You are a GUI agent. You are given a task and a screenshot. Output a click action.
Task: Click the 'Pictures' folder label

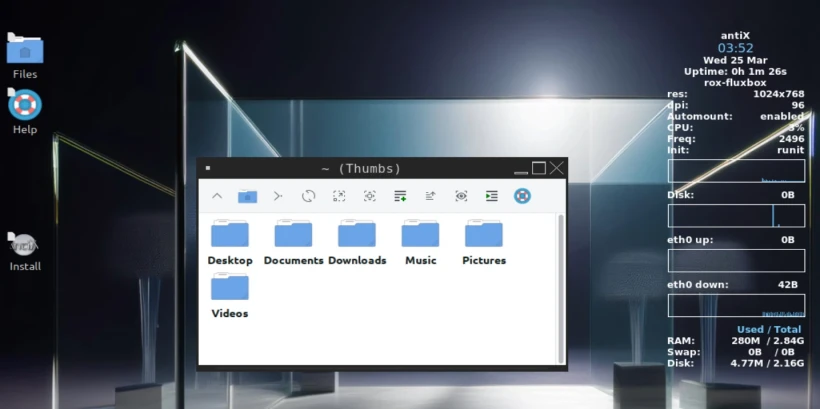tap(484, 260)
